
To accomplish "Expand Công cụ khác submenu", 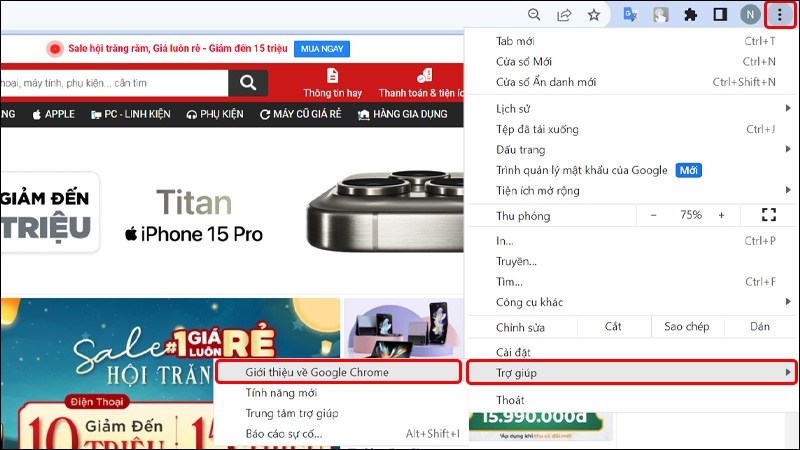I will point(632,302).
